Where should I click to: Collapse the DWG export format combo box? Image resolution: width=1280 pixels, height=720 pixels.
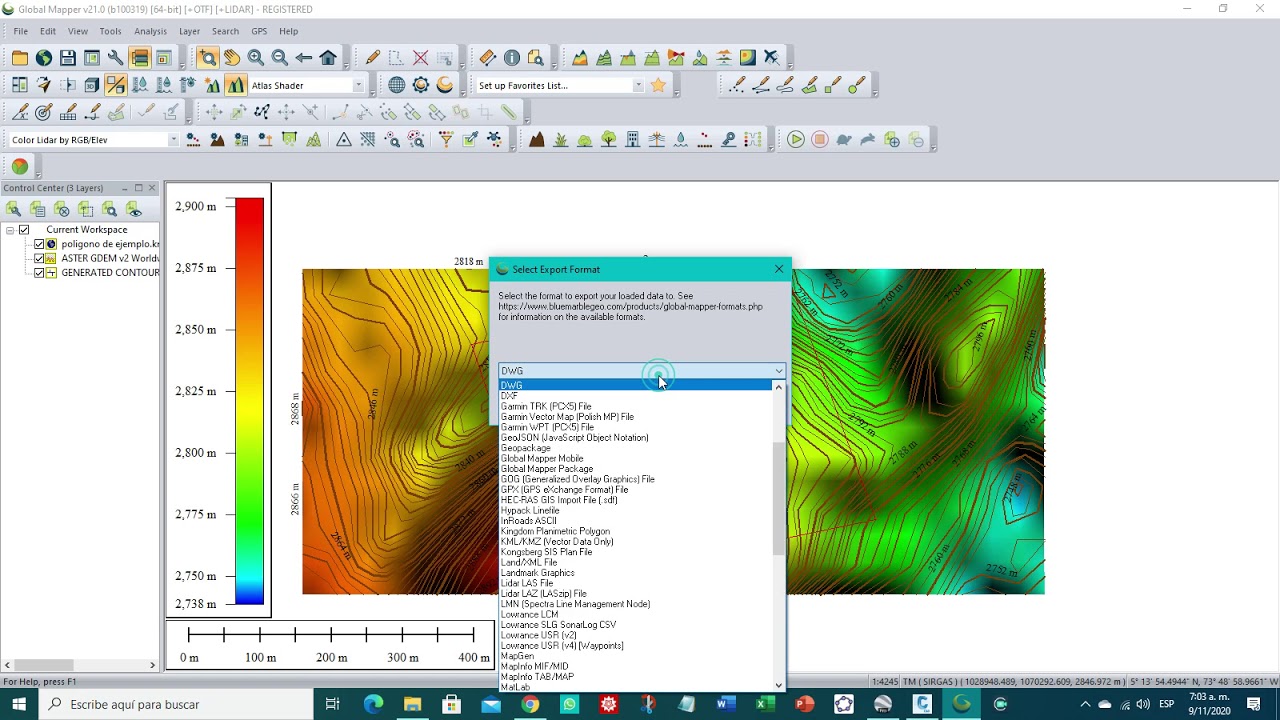(778, 371)
